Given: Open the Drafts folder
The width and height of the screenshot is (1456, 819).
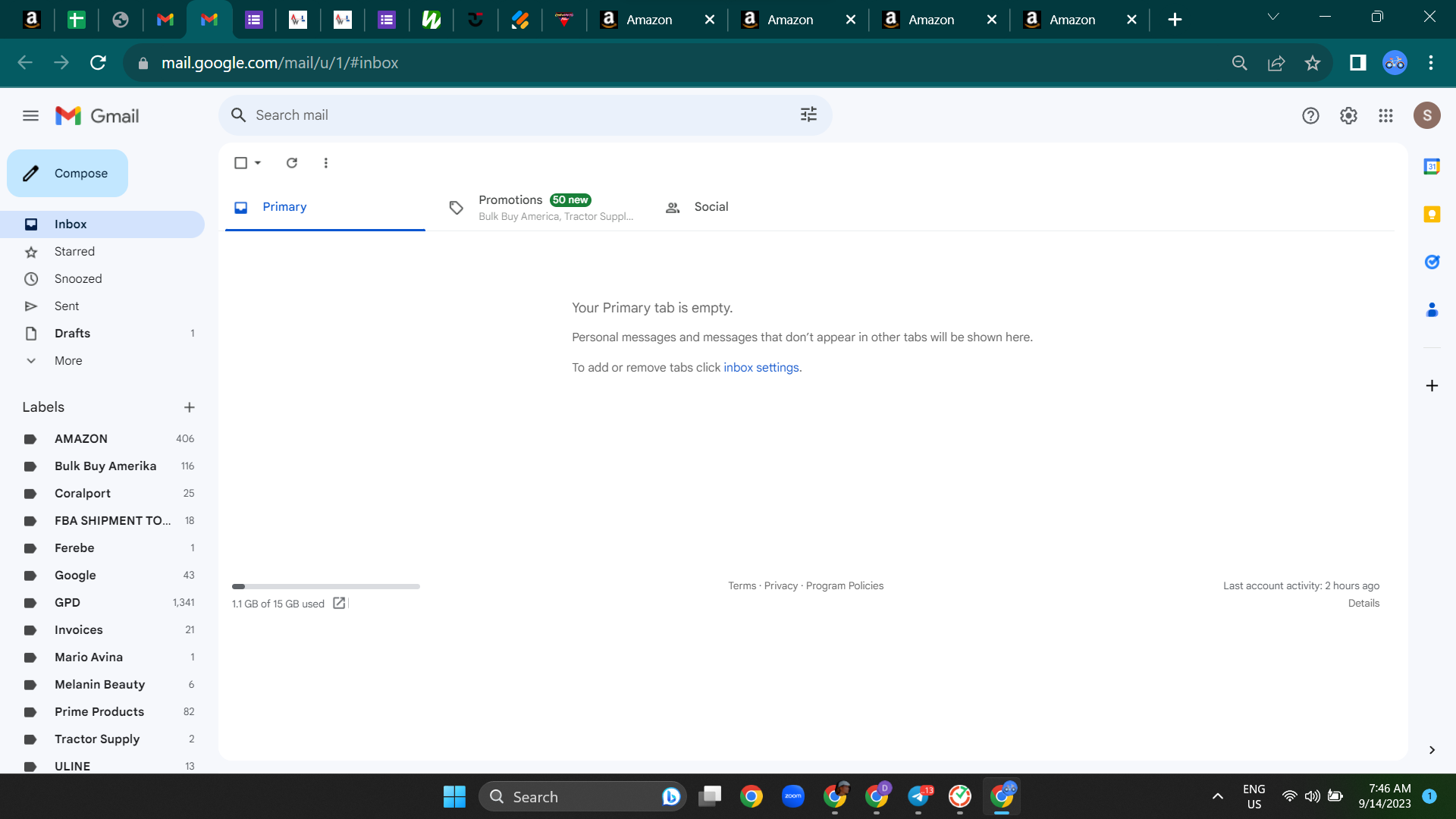Looking at the screenshot, I should pyautogui.click(x=102, y=334).
